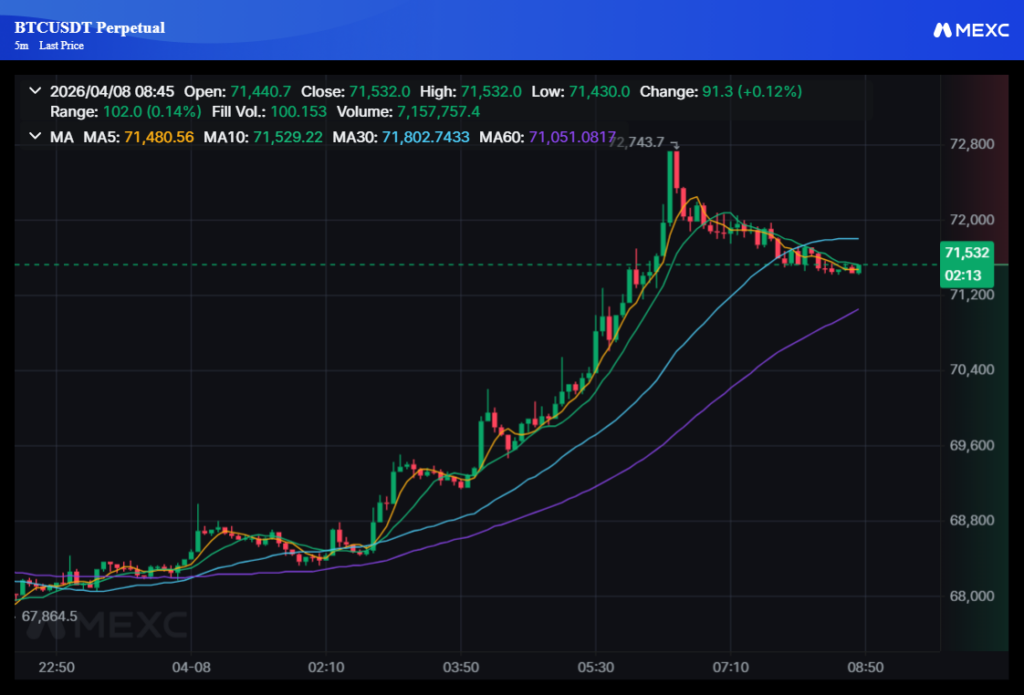
Task: Collapse the MA legend using its chevron
Action: 34,137
